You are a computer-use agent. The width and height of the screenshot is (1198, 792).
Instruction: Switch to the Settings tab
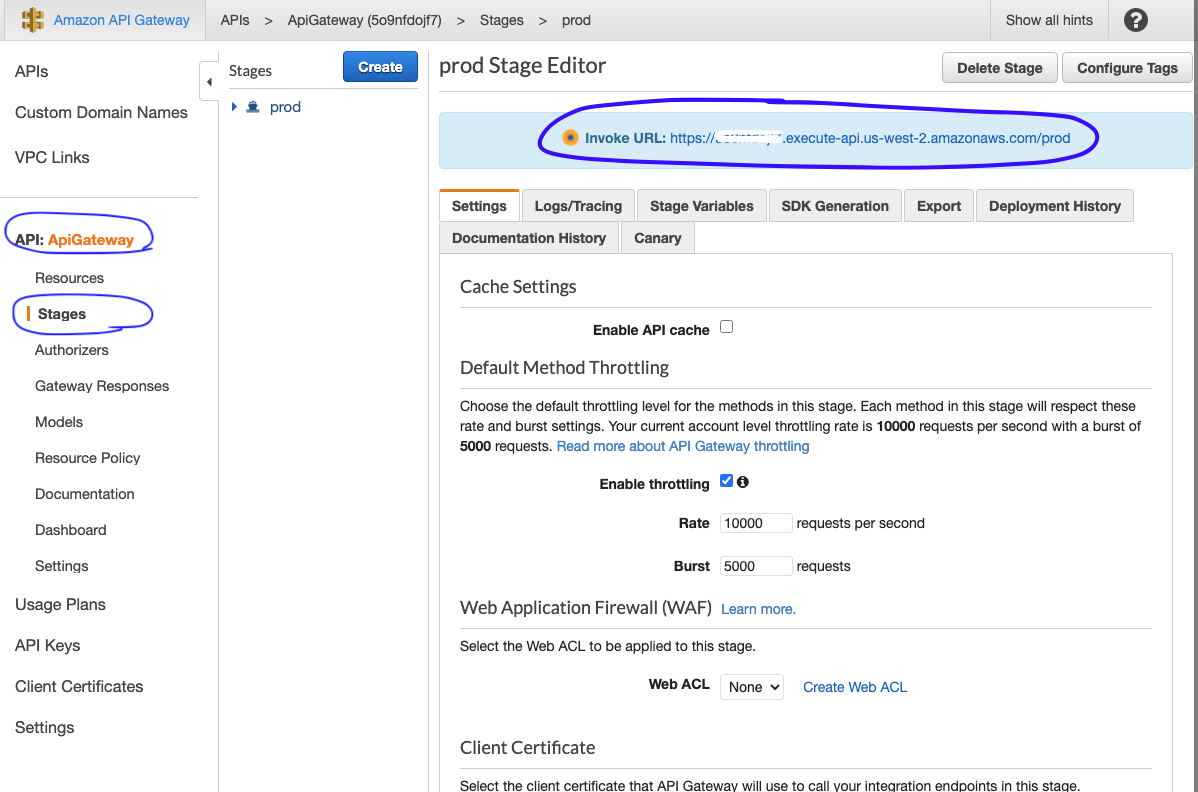point(479,206)
